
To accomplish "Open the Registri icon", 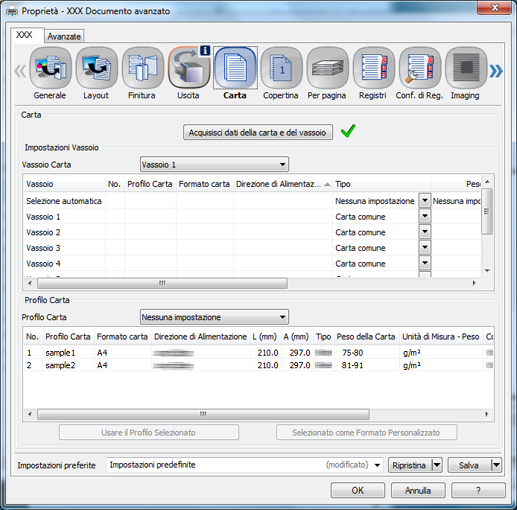I will coord(374,68).
